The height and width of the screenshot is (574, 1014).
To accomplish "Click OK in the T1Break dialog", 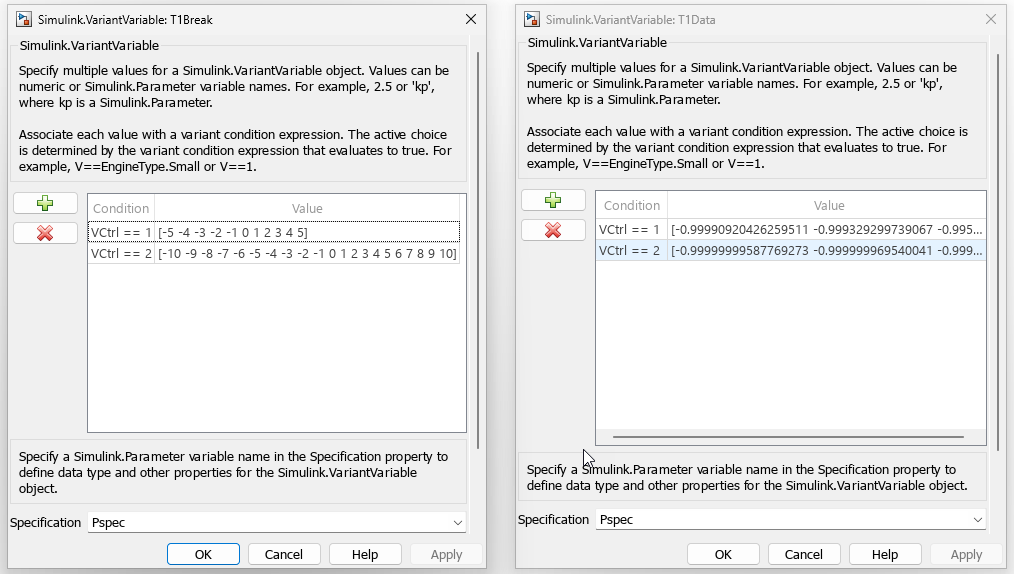I will pos(203,554).
